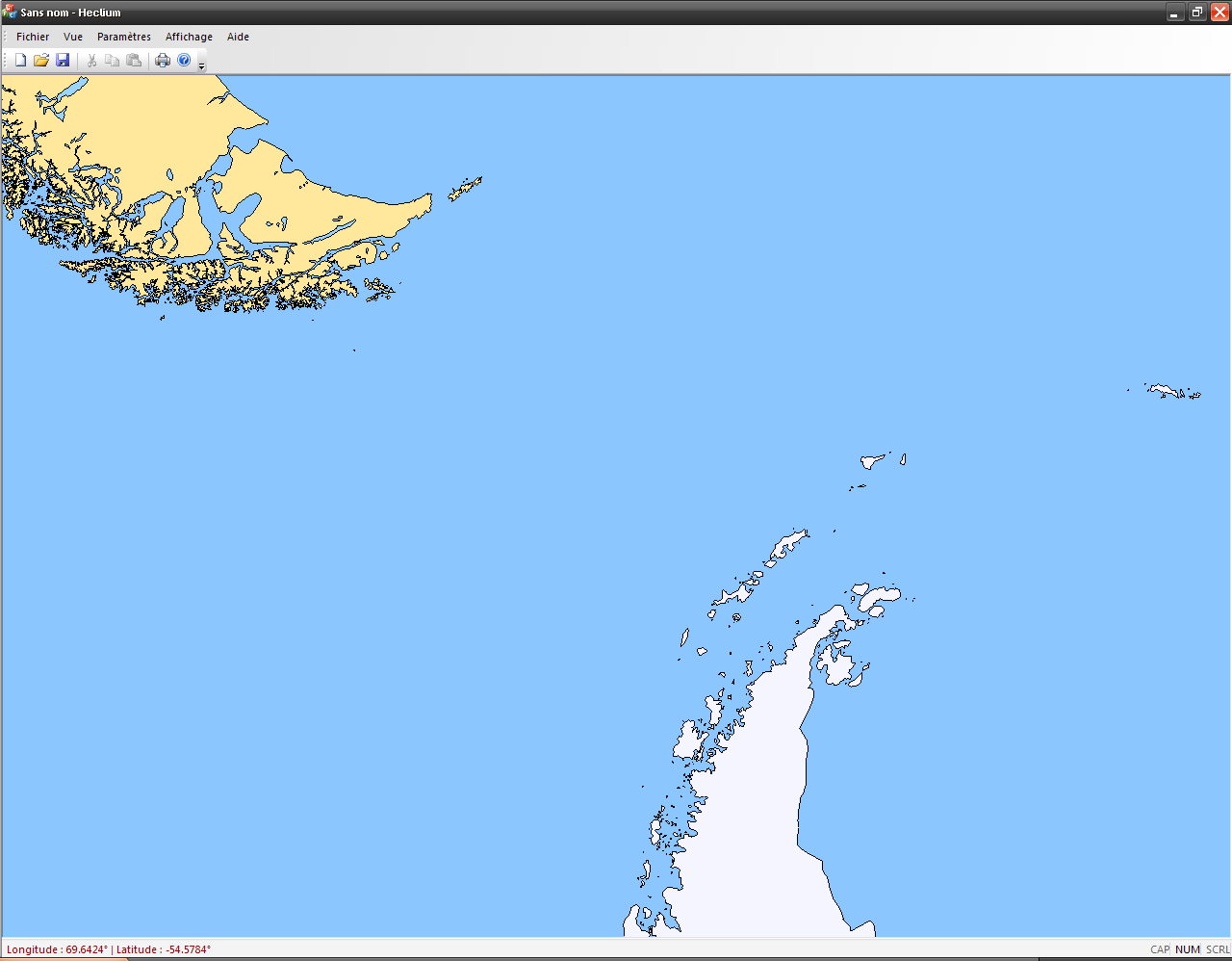This screenshot has width=1232, height=961.
Task: Restore down the Heclium window
Action: tap(1196, 13)
